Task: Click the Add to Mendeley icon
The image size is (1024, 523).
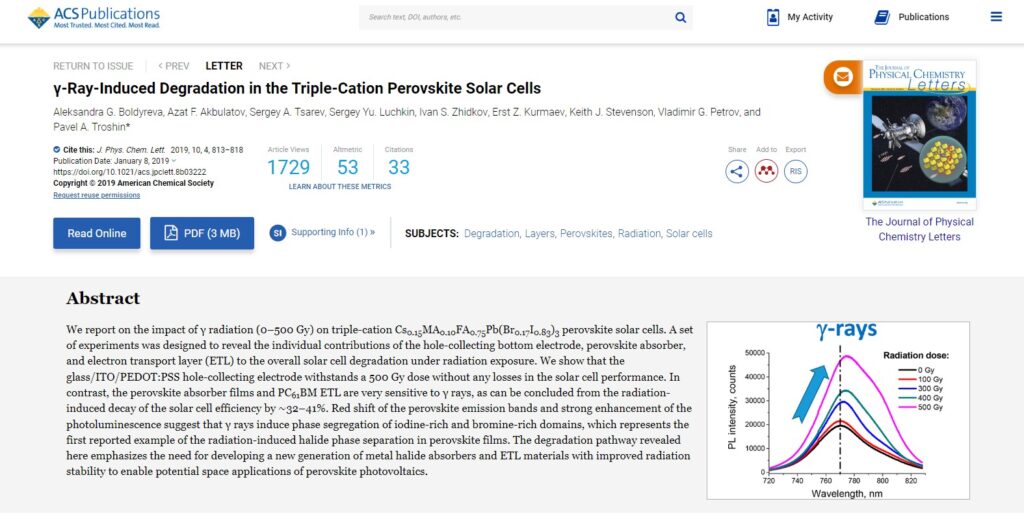Action: point(766,172)
